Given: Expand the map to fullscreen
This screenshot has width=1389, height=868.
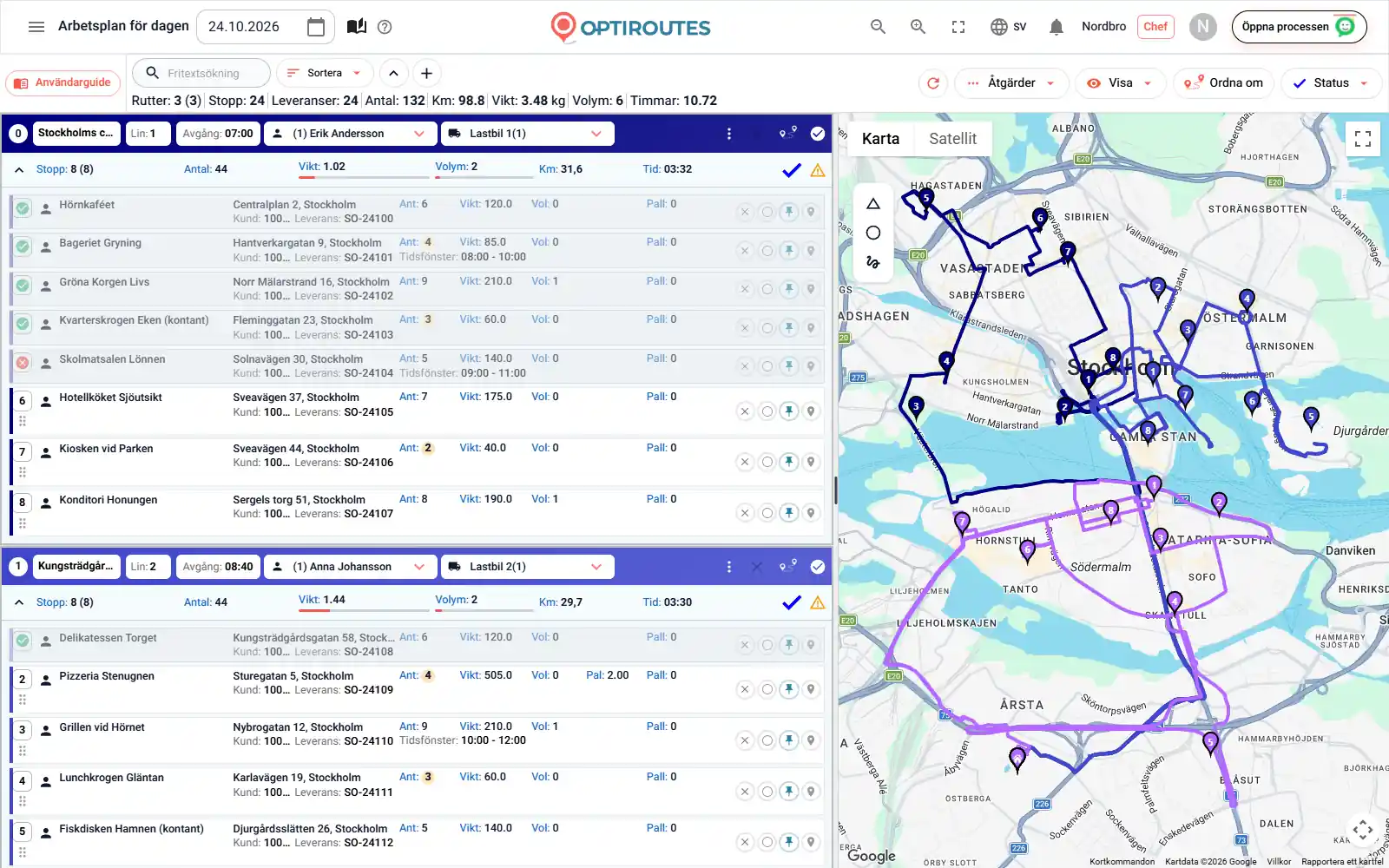Looking at the screenshot, I should 1363,139.
